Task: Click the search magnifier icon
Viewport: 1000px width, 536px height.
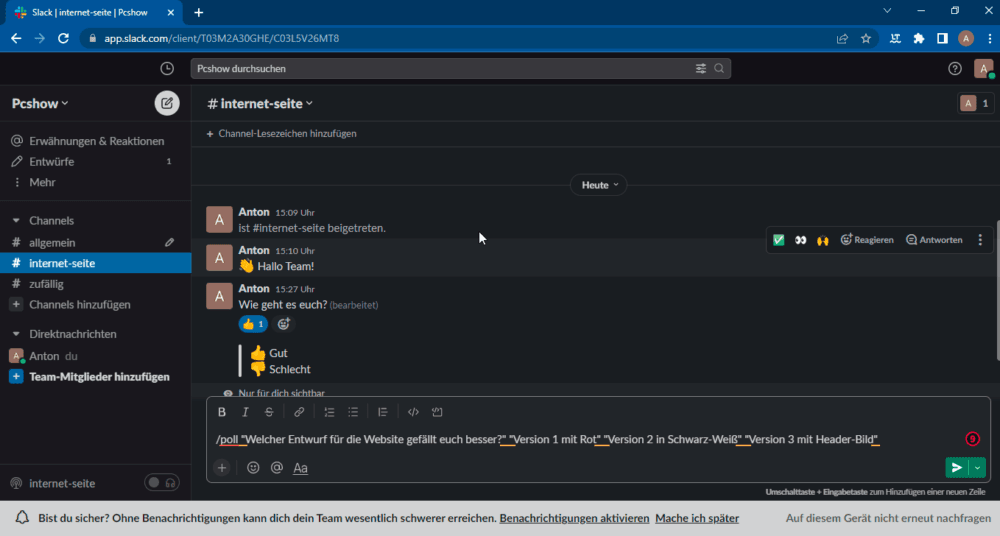Action: tap(719, 68)
